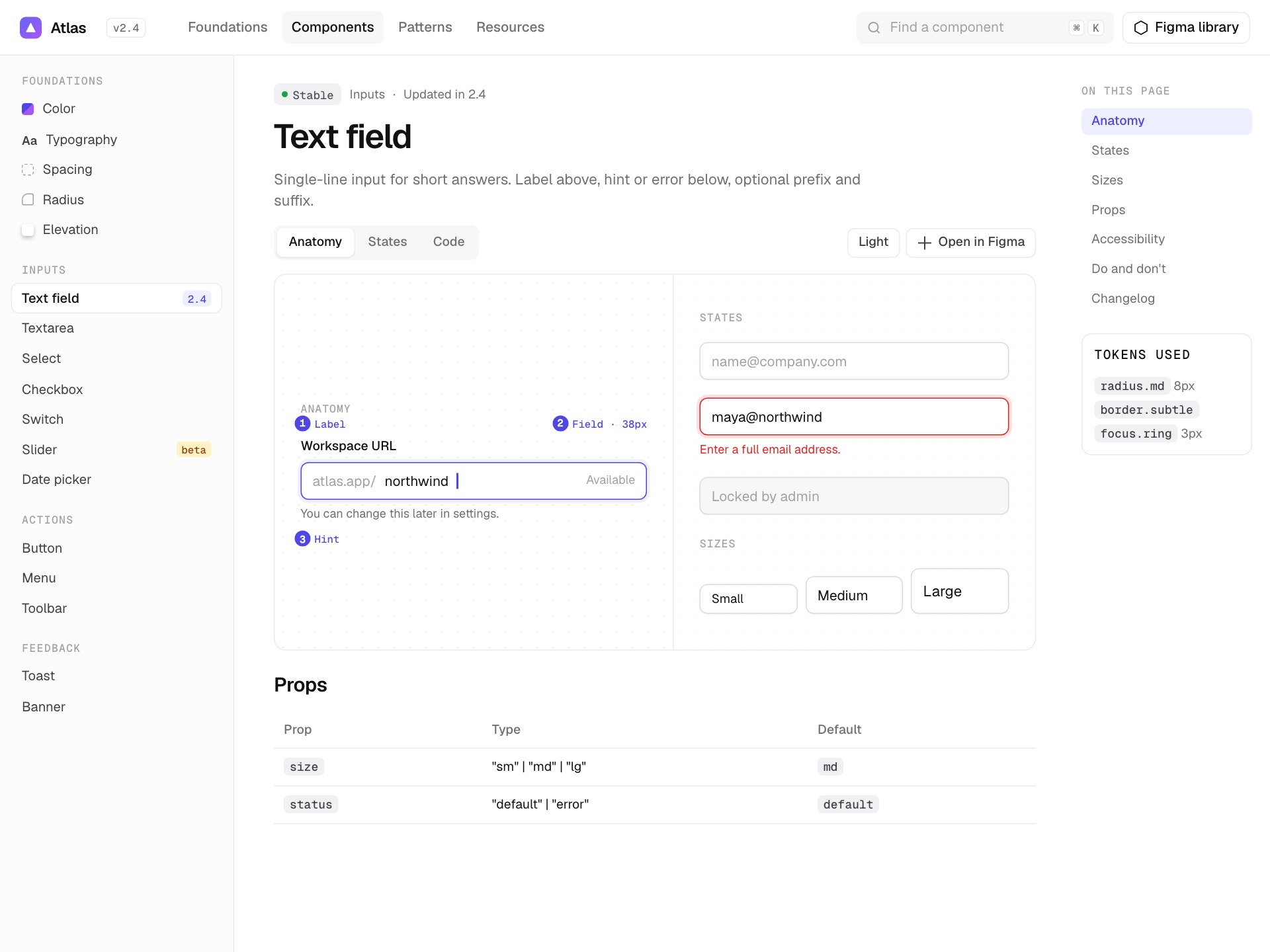The width and height of the screenshot is (1270, 952).
Task: Click the Typography Aa icon
Action: [x=29, y=140]
